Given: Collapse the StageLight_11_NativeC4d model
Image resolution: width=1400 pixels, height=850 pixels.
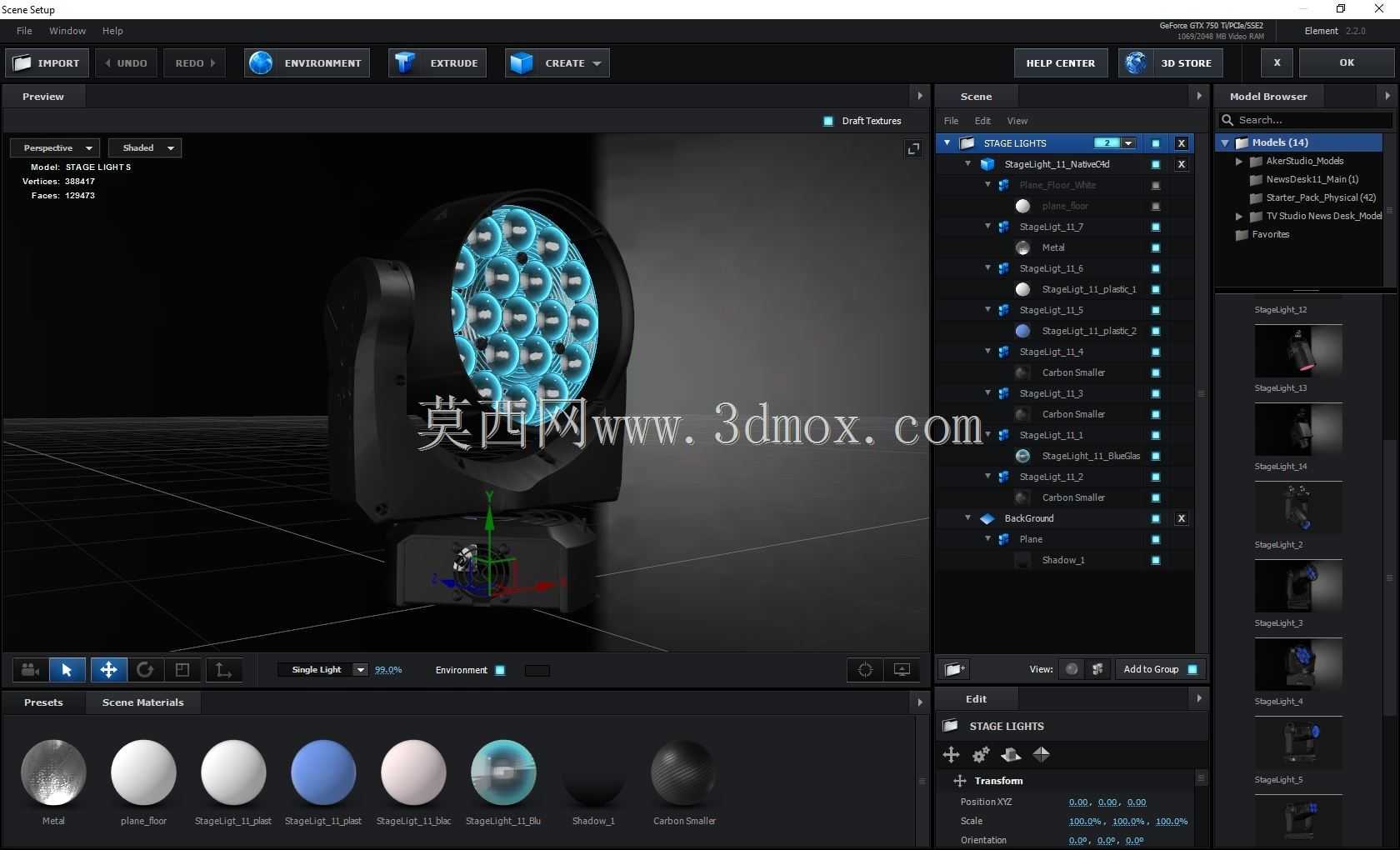Looking at the screenshot, I should [967, 164].
